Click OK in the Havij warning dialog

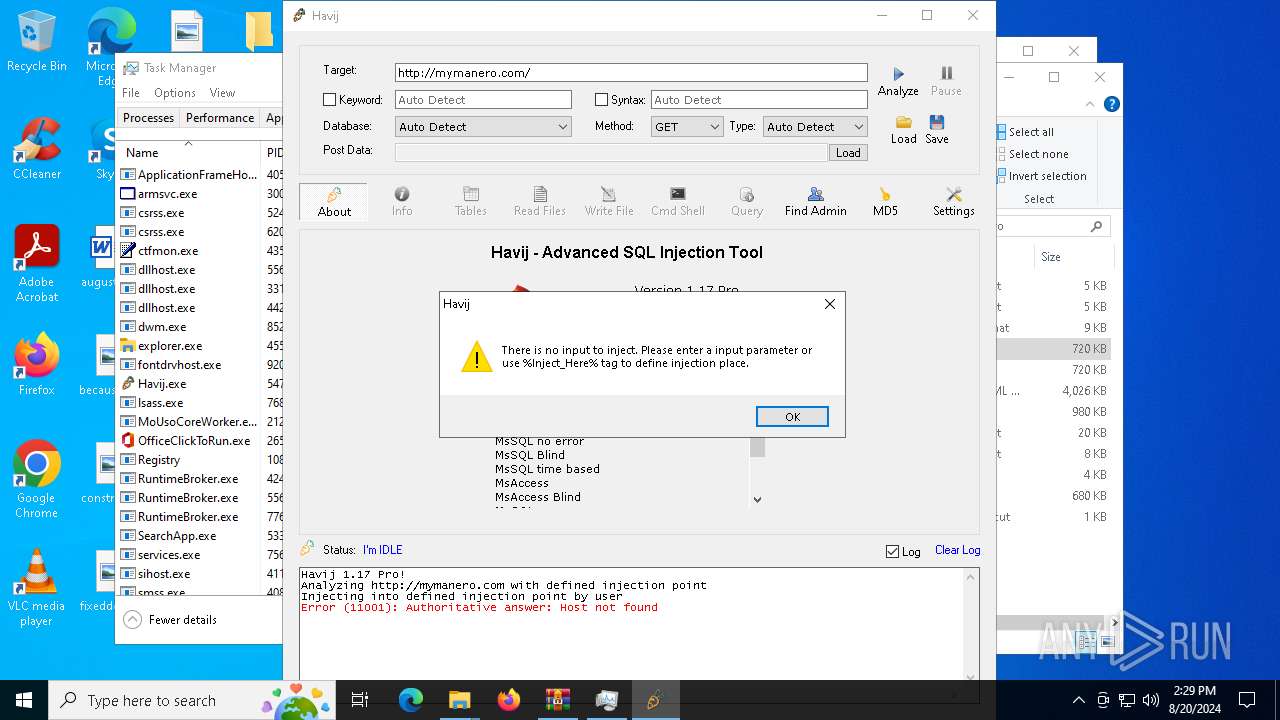click(792, 417)
